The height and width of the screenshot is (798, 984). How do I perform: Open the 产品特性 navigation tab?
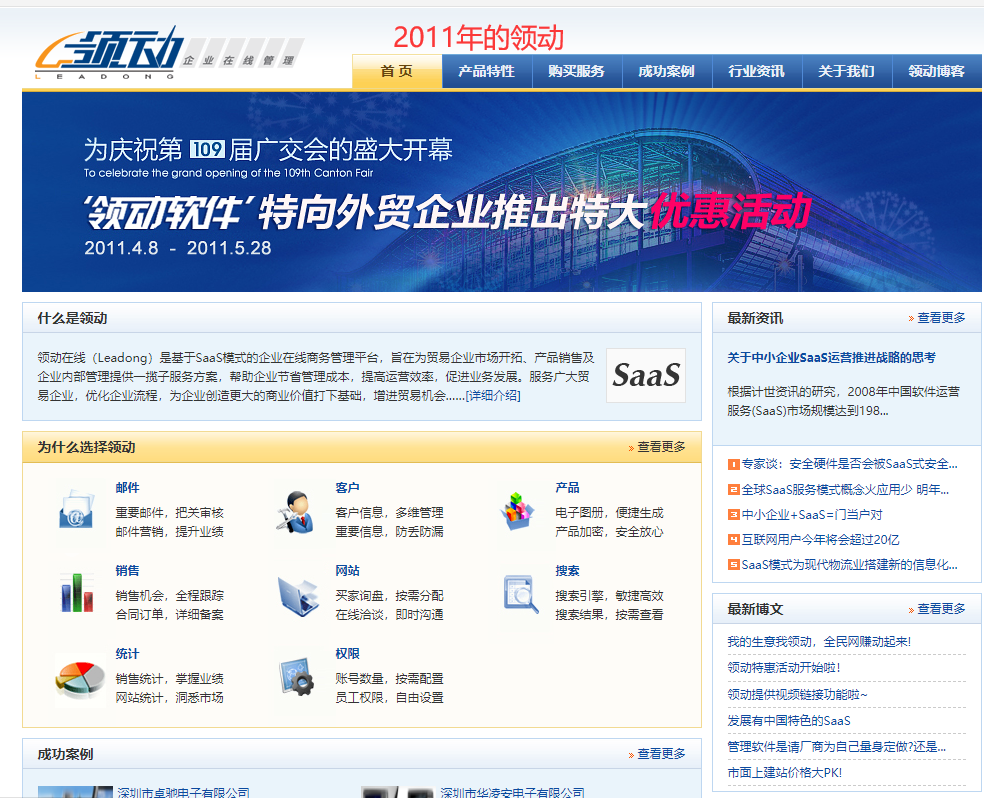tap(486, 71)
